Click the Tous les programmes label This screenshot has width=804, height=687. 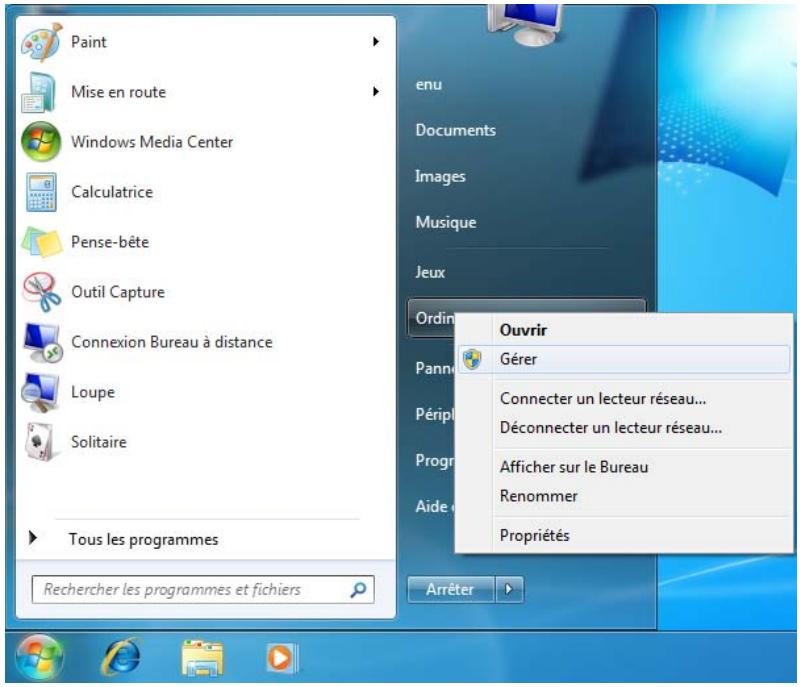click(x=144, y=539)
